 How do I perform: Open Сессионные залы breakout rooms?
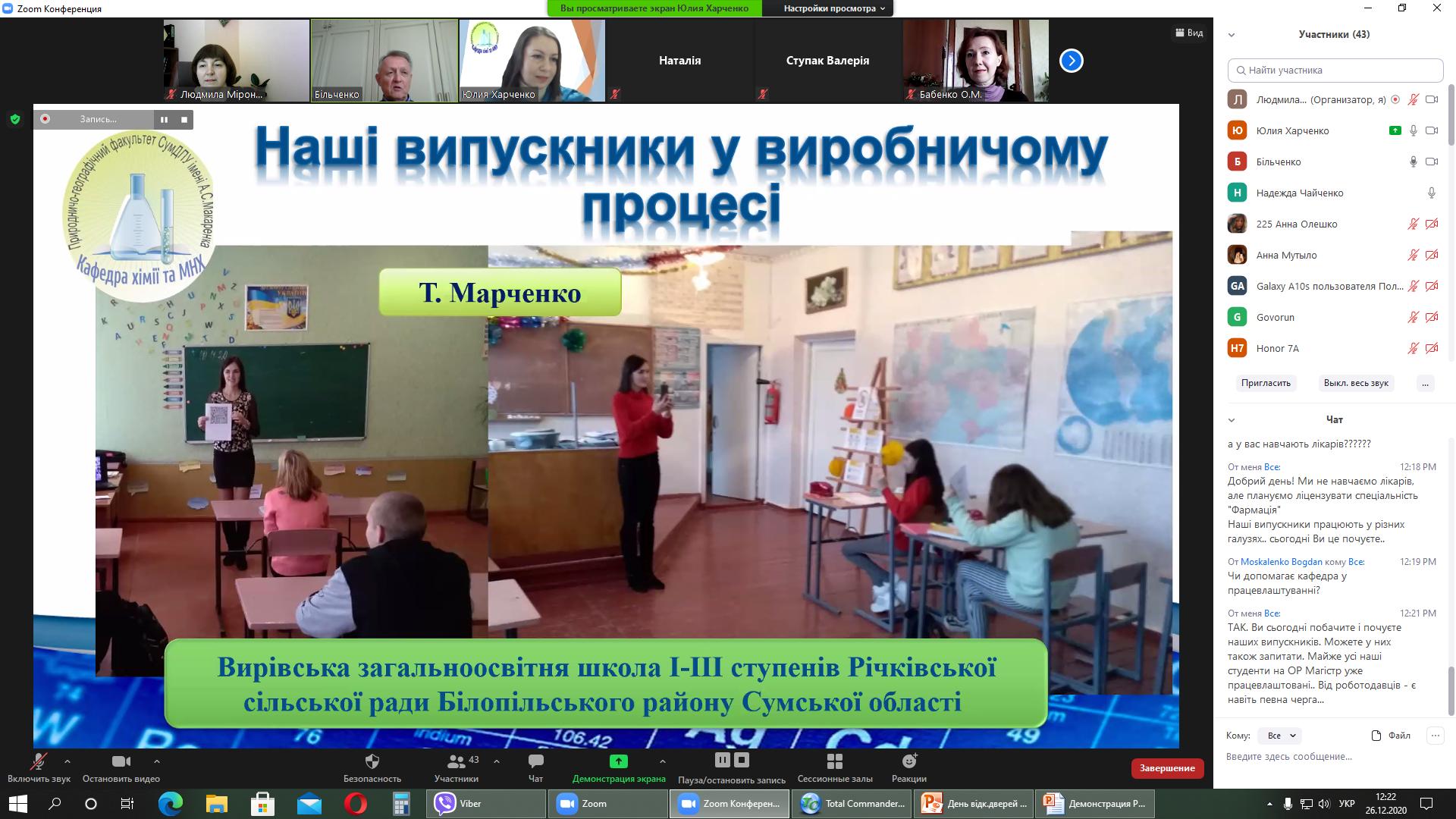(x=835, y=767)
